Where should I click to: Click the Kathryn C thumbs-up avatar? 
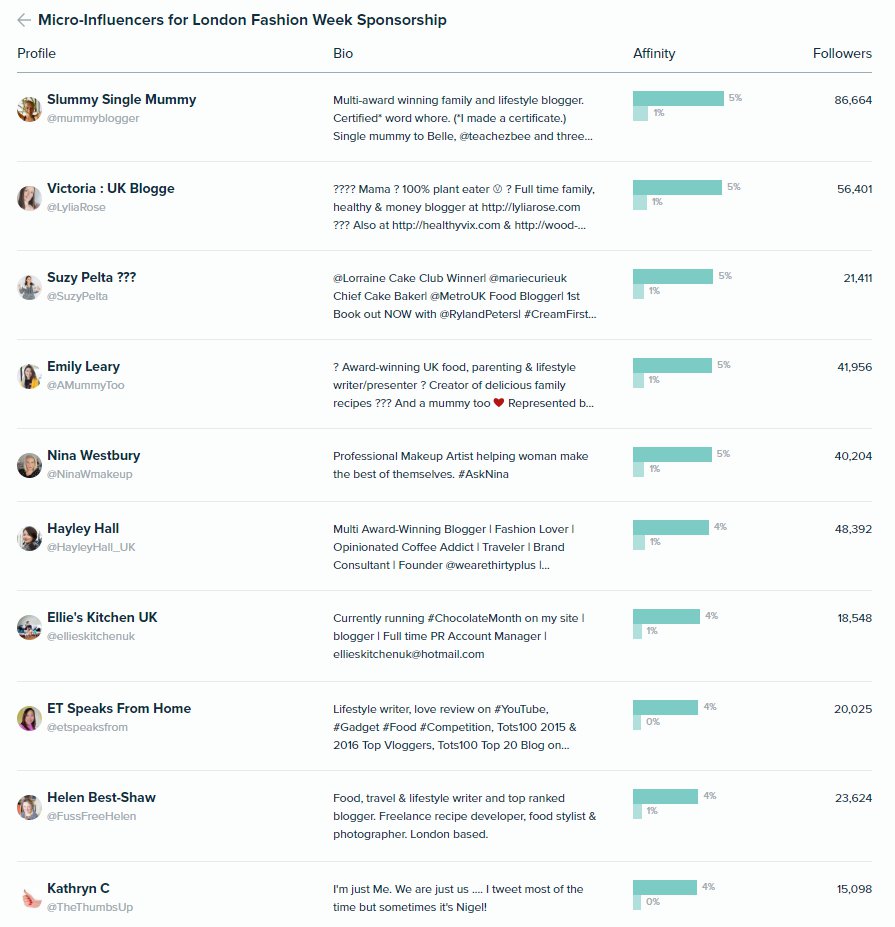29,898
